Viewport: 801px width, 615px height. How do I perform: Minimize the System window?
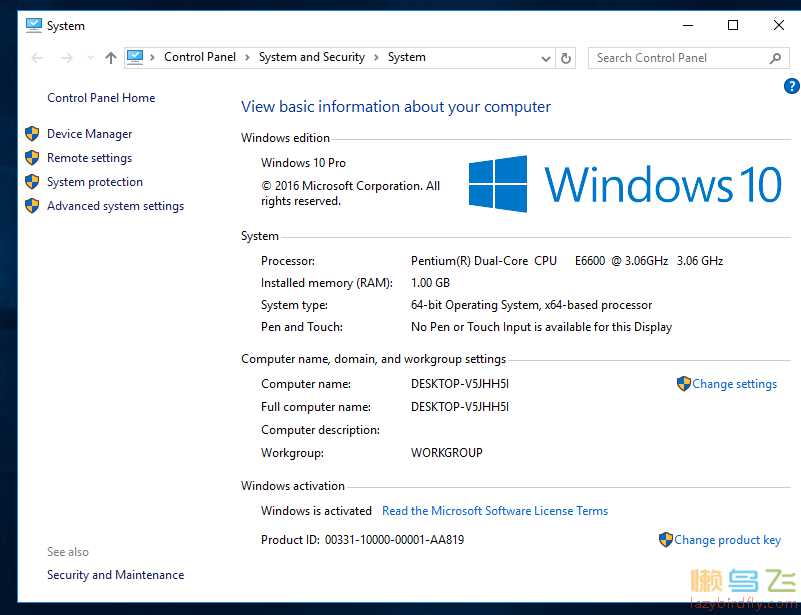click(x=688, y=25)
